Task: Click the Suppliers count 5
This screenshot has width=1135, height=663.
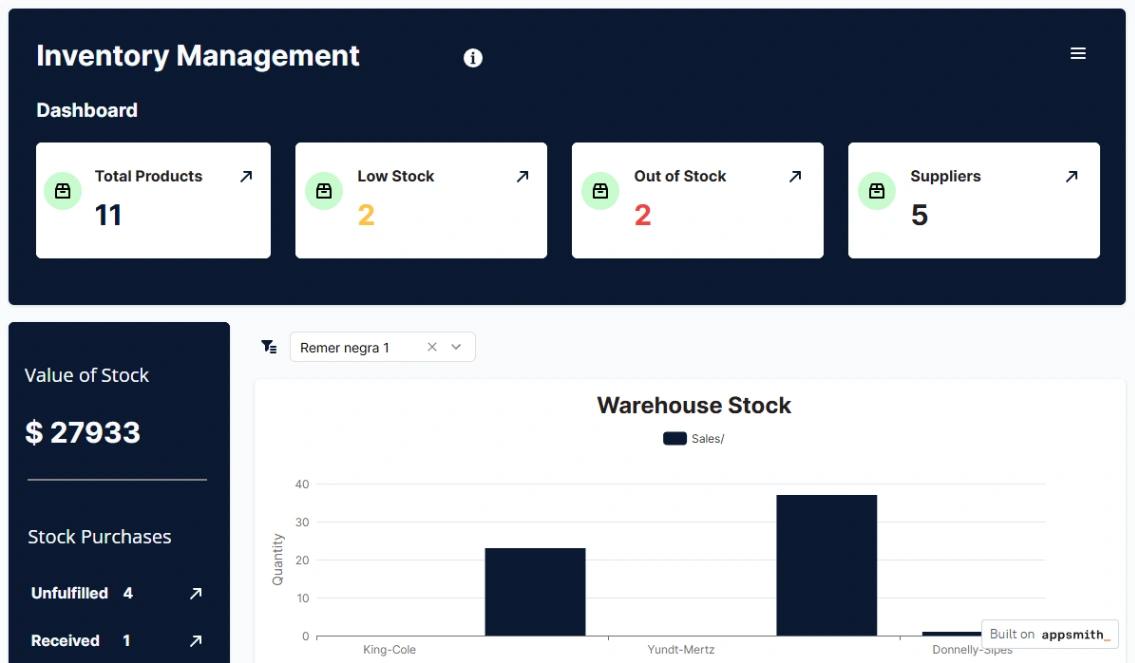Action: pyautogui.click(x=919, y=215)
